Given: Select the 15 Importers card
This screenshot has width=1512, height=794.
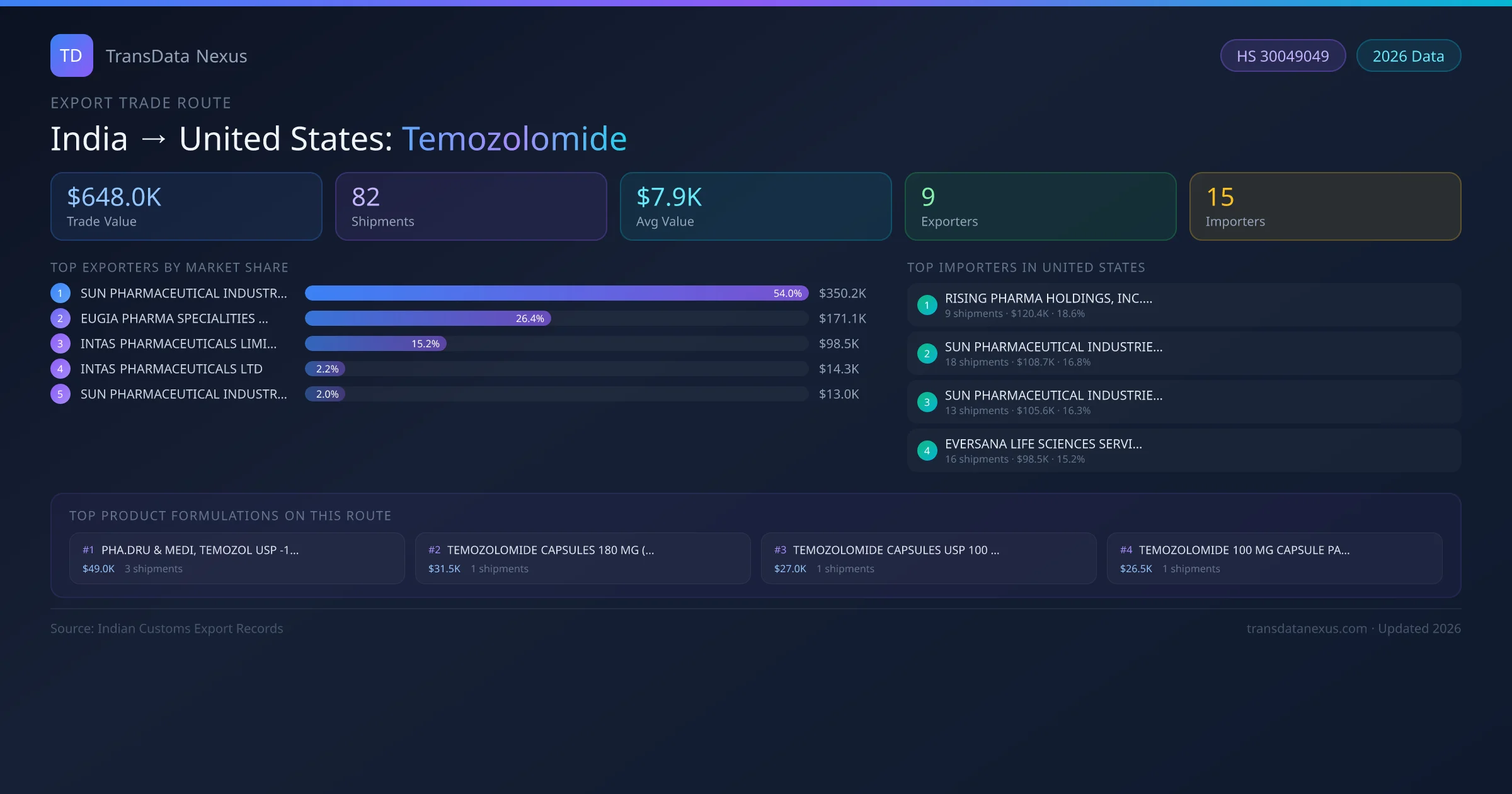Looking at the screenshot, I should point(1324,206).
